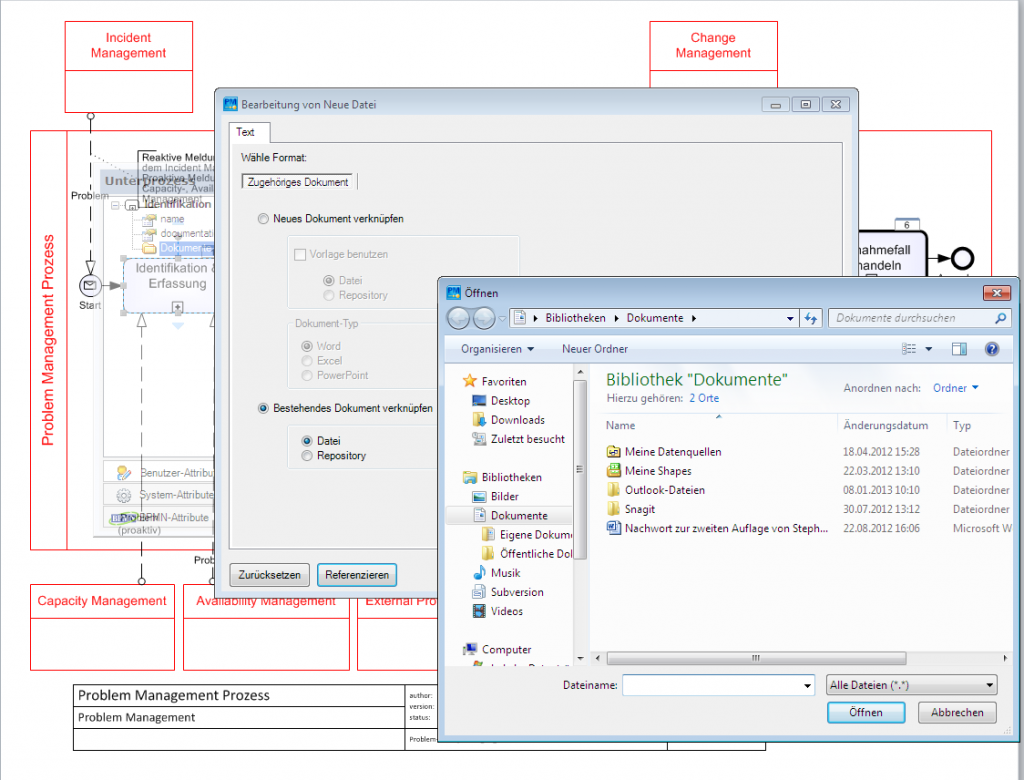1024x780 pixels.
Task: Select the Bibliotheken icon in navigation pane
Action: click(x=470, y=478)
